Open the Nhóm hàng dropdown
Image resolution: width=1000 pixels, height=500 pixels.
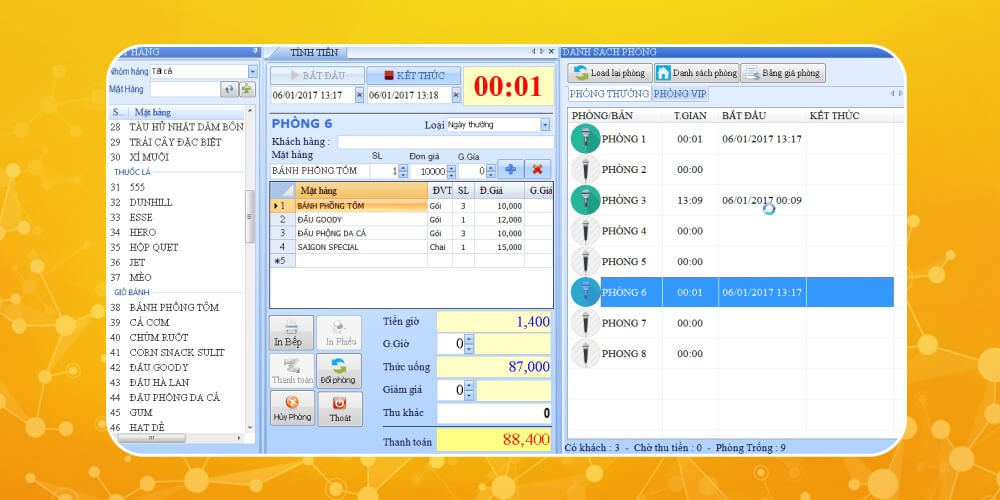(253, 71)
